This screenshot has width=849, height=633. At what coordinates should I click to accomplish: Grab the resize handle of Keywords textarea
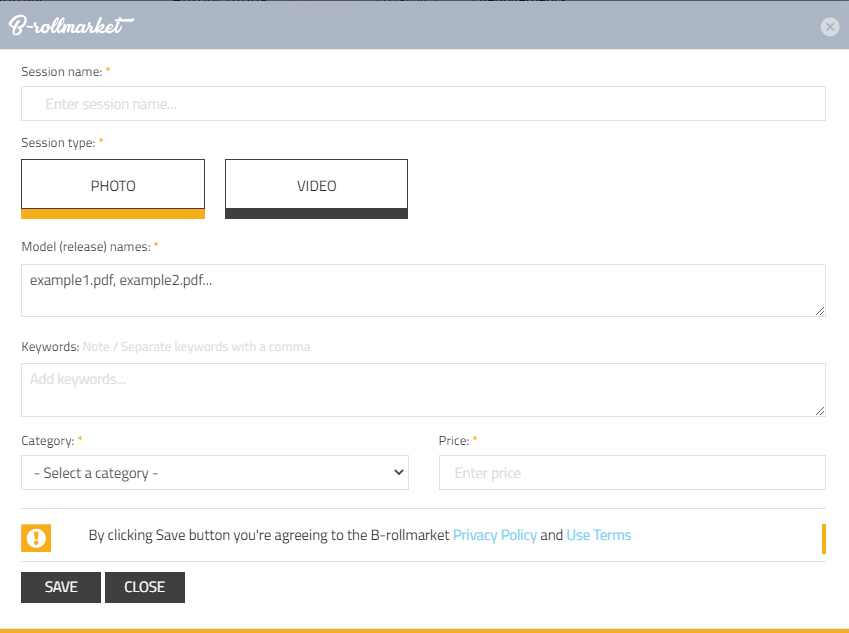point(820,410)
